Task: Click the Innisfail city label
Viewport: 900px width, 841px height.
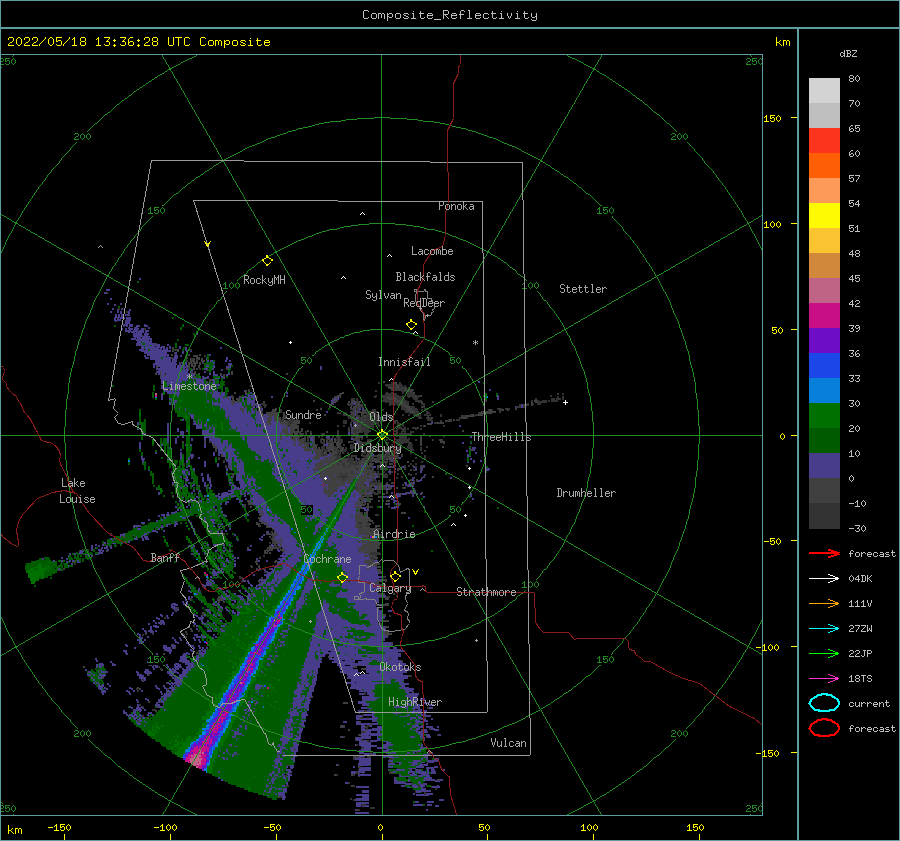Action: click(x=404, y=362)
